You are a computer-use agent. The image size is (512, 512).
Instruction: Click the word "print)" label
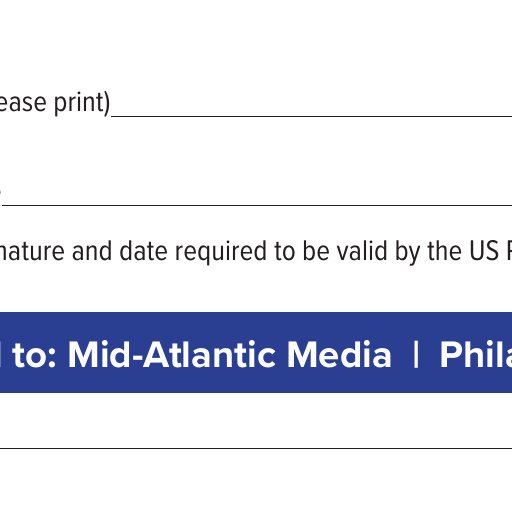click(x=82, y=103)
